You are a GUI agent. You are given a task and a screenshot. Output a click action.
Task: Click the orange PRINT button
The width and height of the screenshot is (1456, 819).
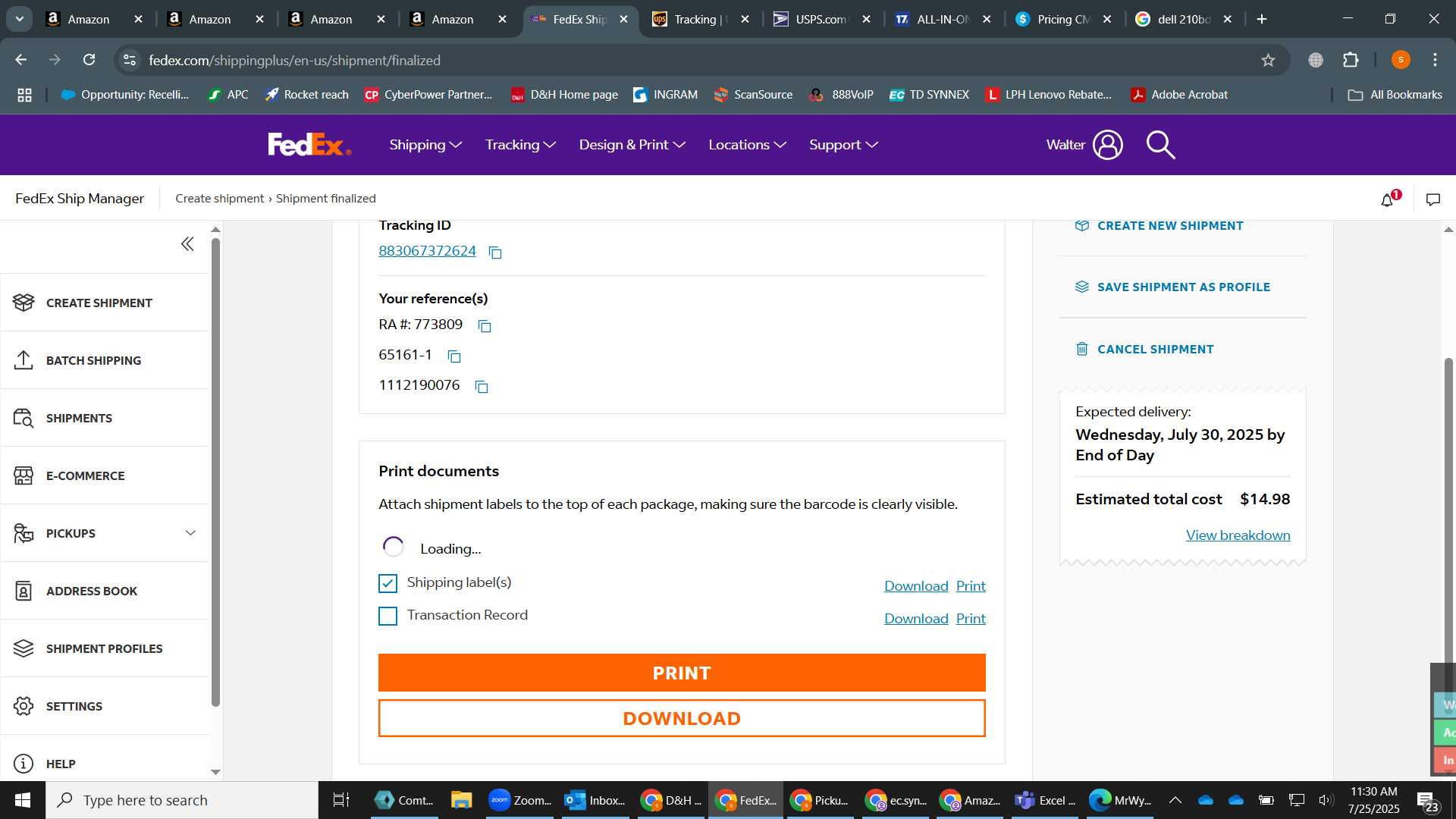[x=682, y=673]
